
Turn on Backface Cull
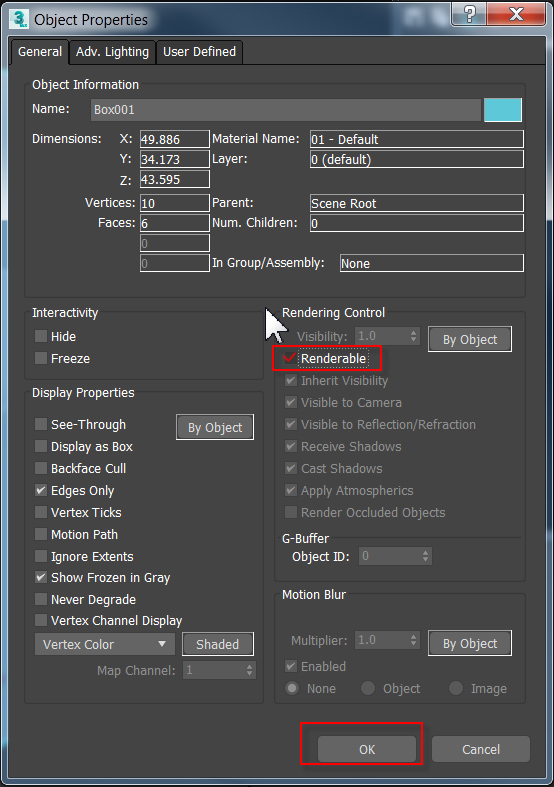pyautogui.click(x=41, y=468)
